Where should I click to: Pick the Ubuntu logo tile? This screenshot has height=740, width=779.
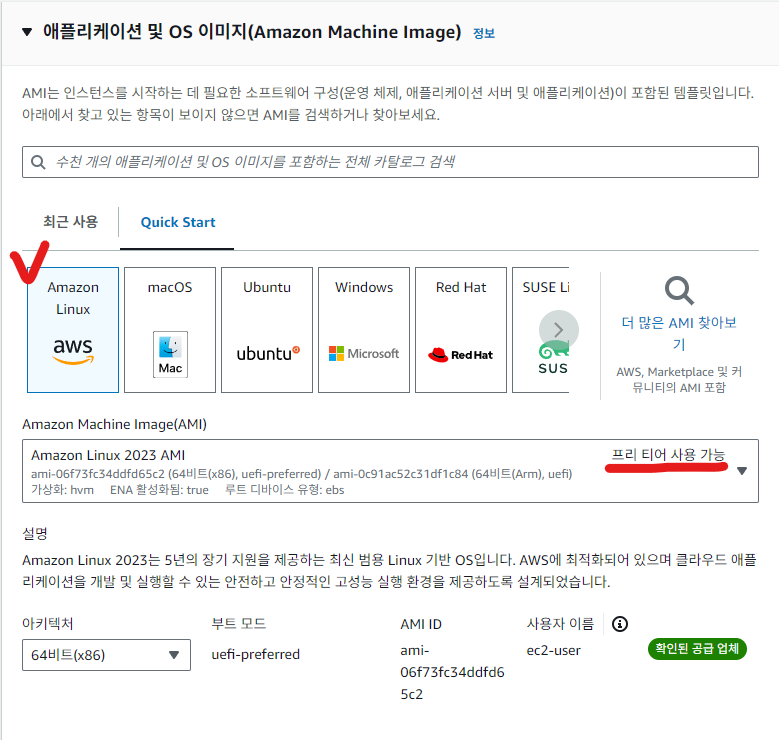[267, 330]
